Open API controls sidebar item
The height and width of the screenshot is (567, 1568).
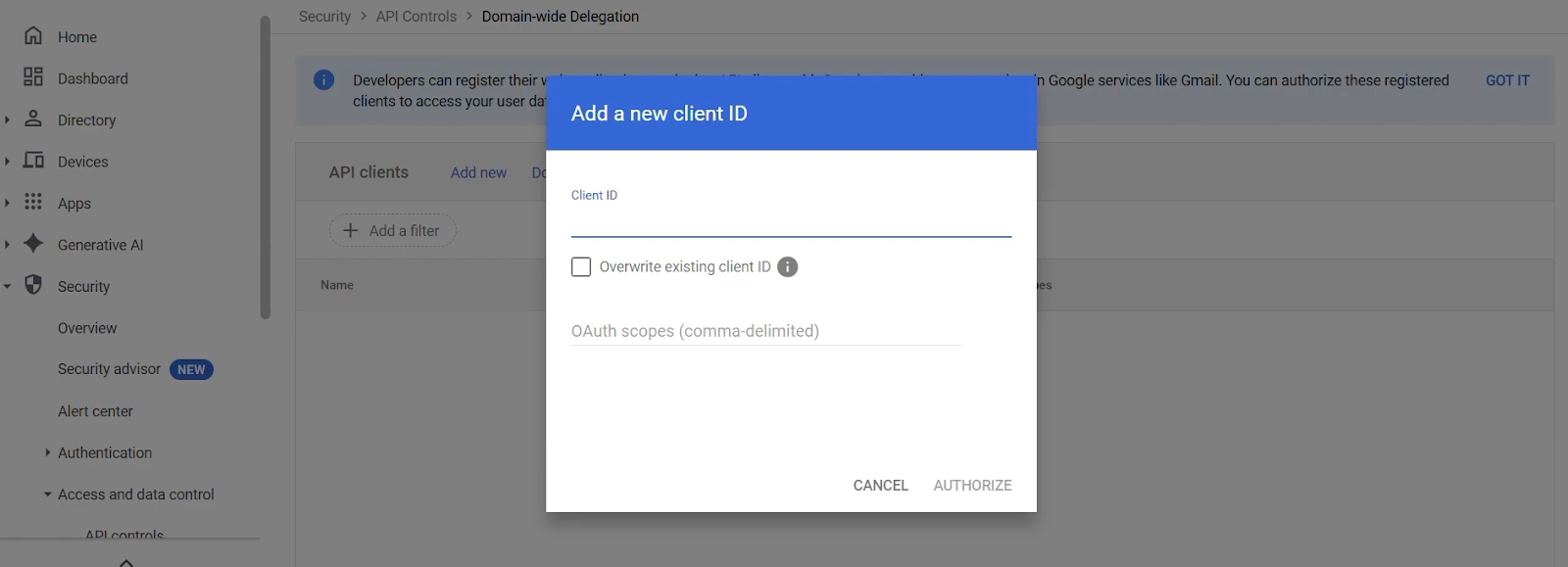[124, 534]
